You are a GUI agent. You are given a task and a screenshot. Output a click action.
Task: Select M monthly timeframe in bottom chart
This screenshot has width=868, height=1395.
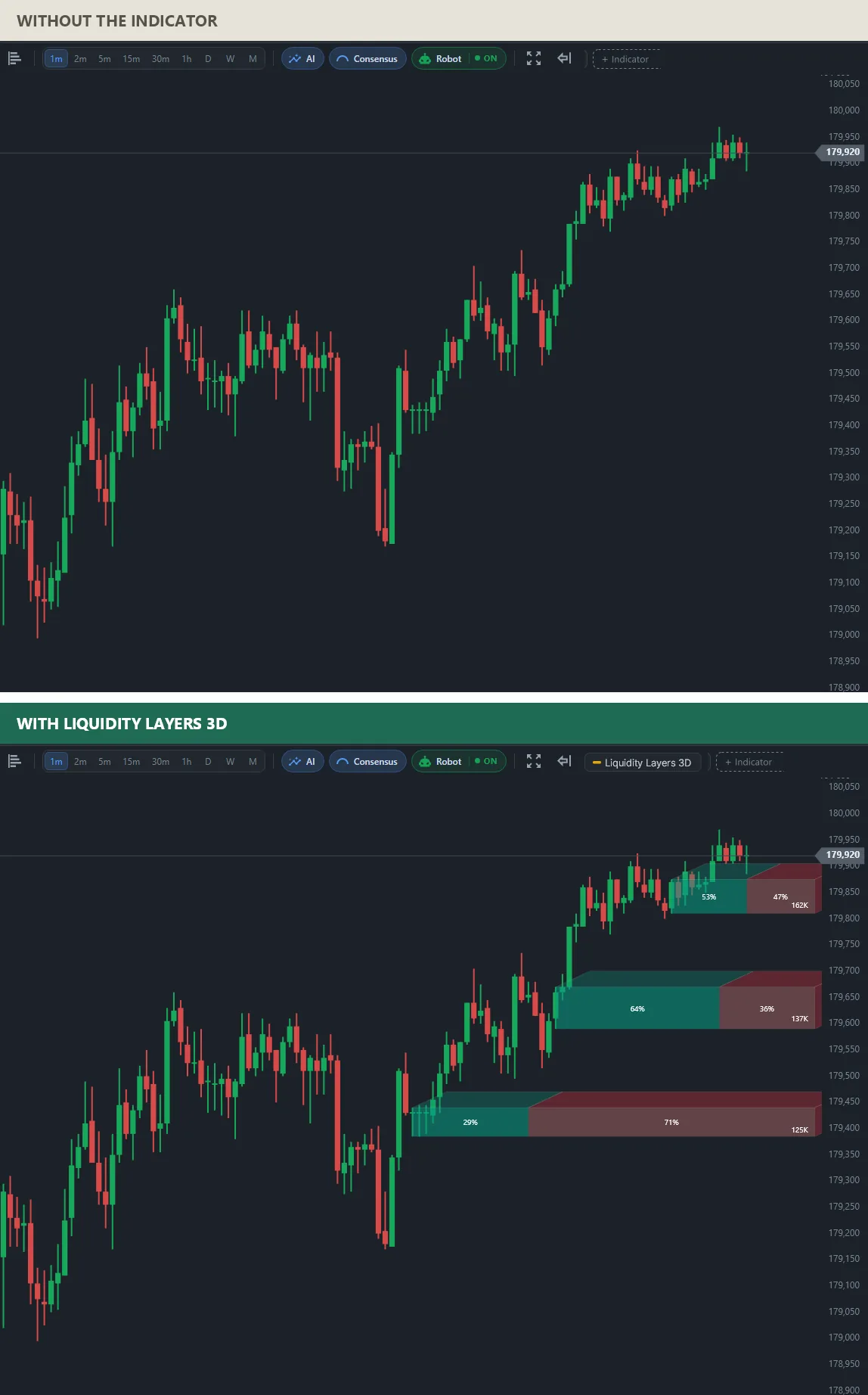253,761
